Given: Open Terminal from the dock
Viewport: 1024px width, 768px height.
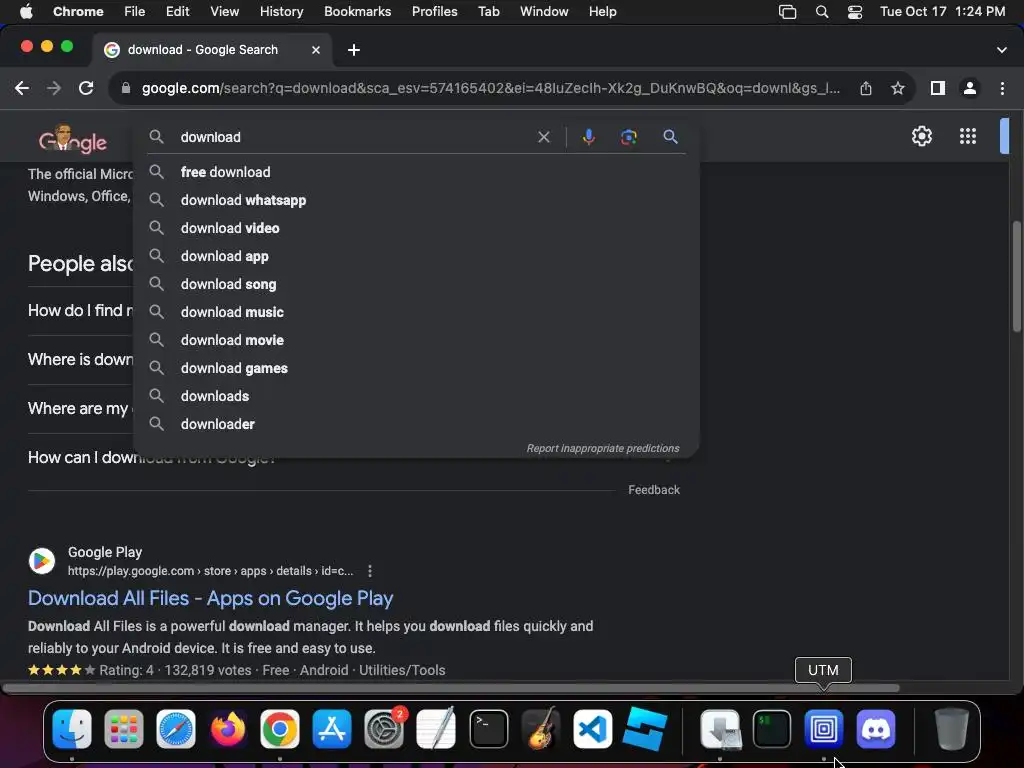Looking at the screenshot, I should pyautogui.click(x=488, y=729).
